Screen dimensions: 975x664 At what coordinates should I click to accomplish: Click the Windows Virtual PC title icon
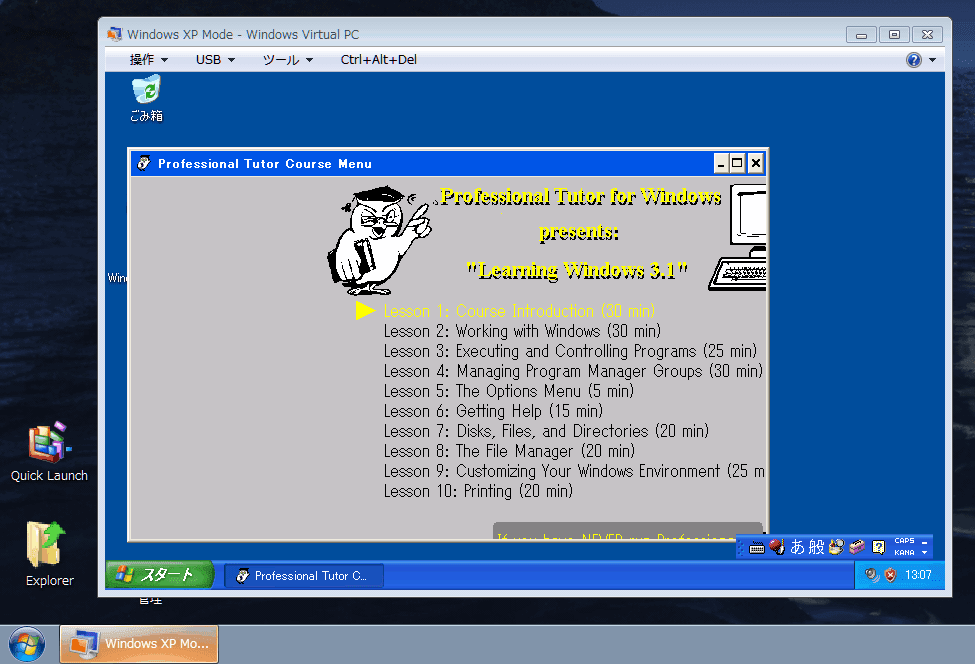pos(114,34)
